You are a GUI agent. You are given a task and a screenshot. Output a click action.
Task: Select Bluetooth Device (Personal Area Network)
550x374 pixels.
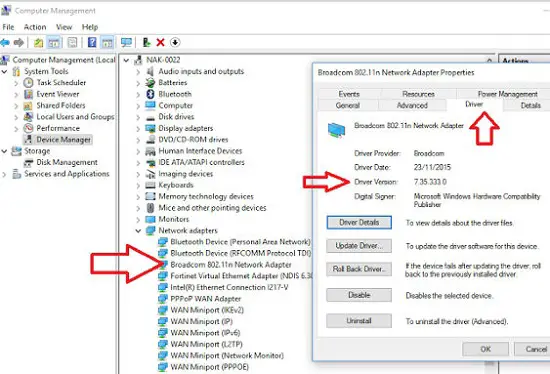tap(240, 242)
